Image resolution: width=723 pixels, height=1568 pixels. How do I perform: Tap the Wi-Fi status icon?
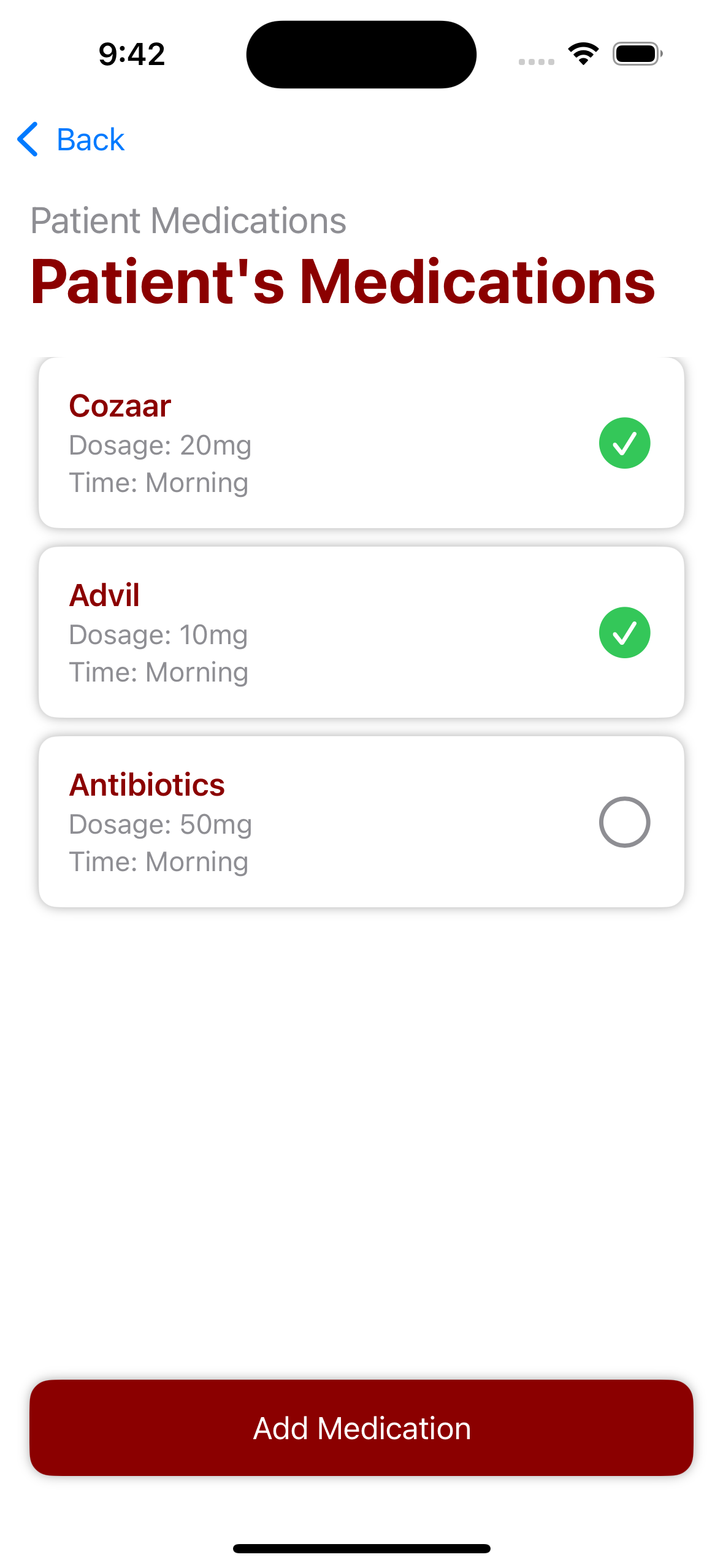coord(583,54)
